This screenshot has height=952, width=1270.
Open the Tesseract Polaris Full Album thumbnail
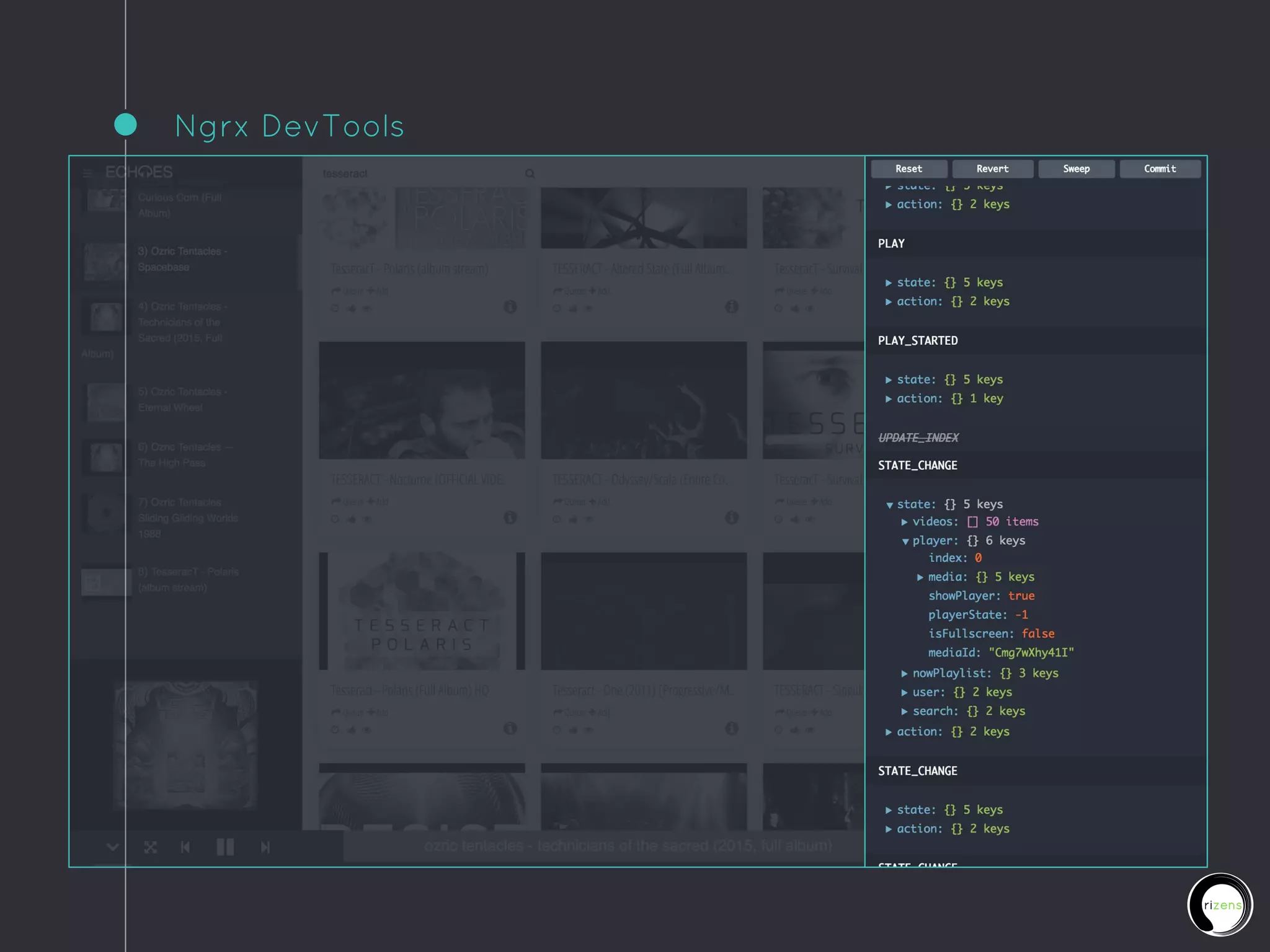(422, 611)
